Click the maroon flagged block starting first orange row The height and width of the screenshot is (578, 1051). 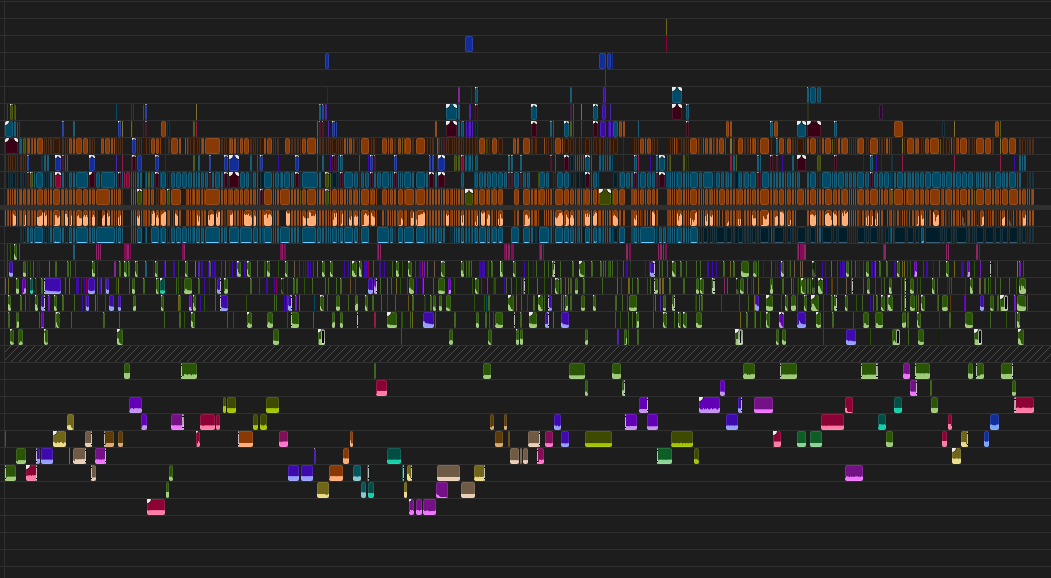click(12, 146)
